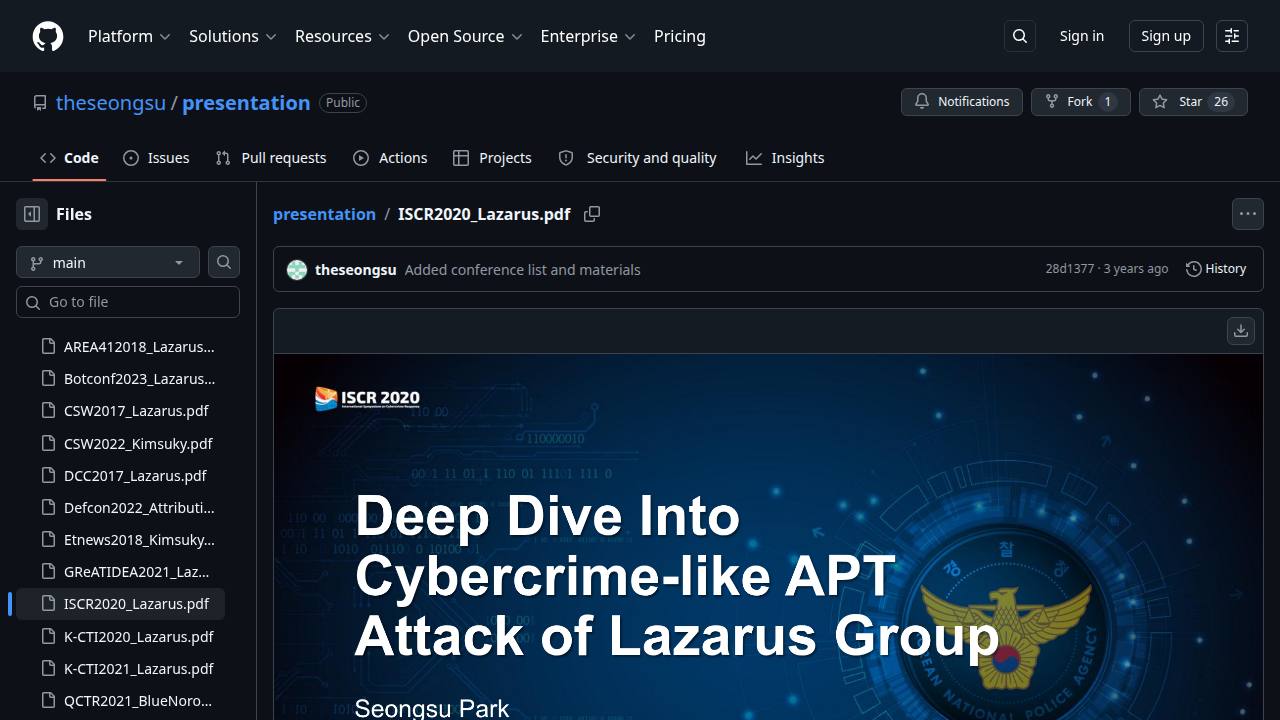Switch to the Pull requests tab
Viewport: 1280px width, 720px height.
click(x=271, y=158)
